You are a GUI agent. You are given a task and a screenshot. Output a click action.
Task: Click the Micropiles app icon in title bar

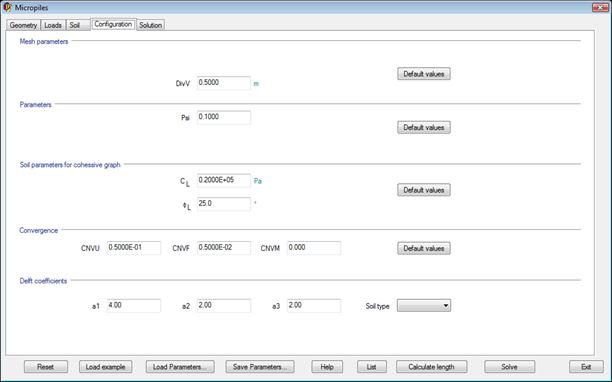click(x=7, y=7)
